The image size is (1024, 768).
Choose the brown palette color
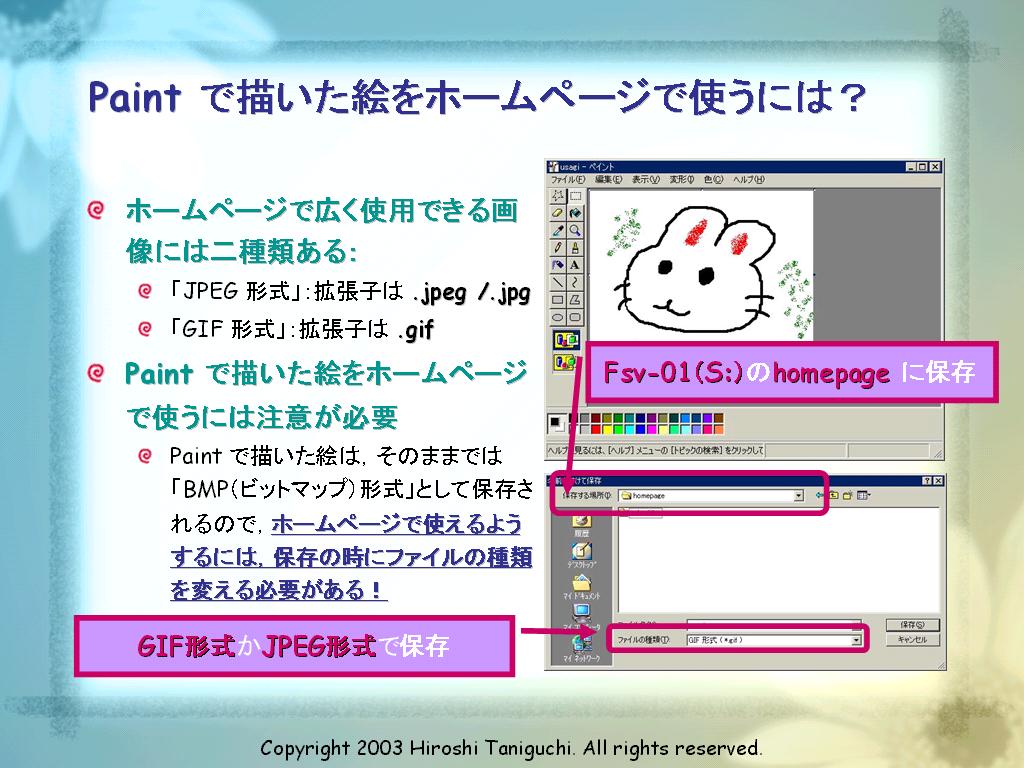tap(718, 417)
